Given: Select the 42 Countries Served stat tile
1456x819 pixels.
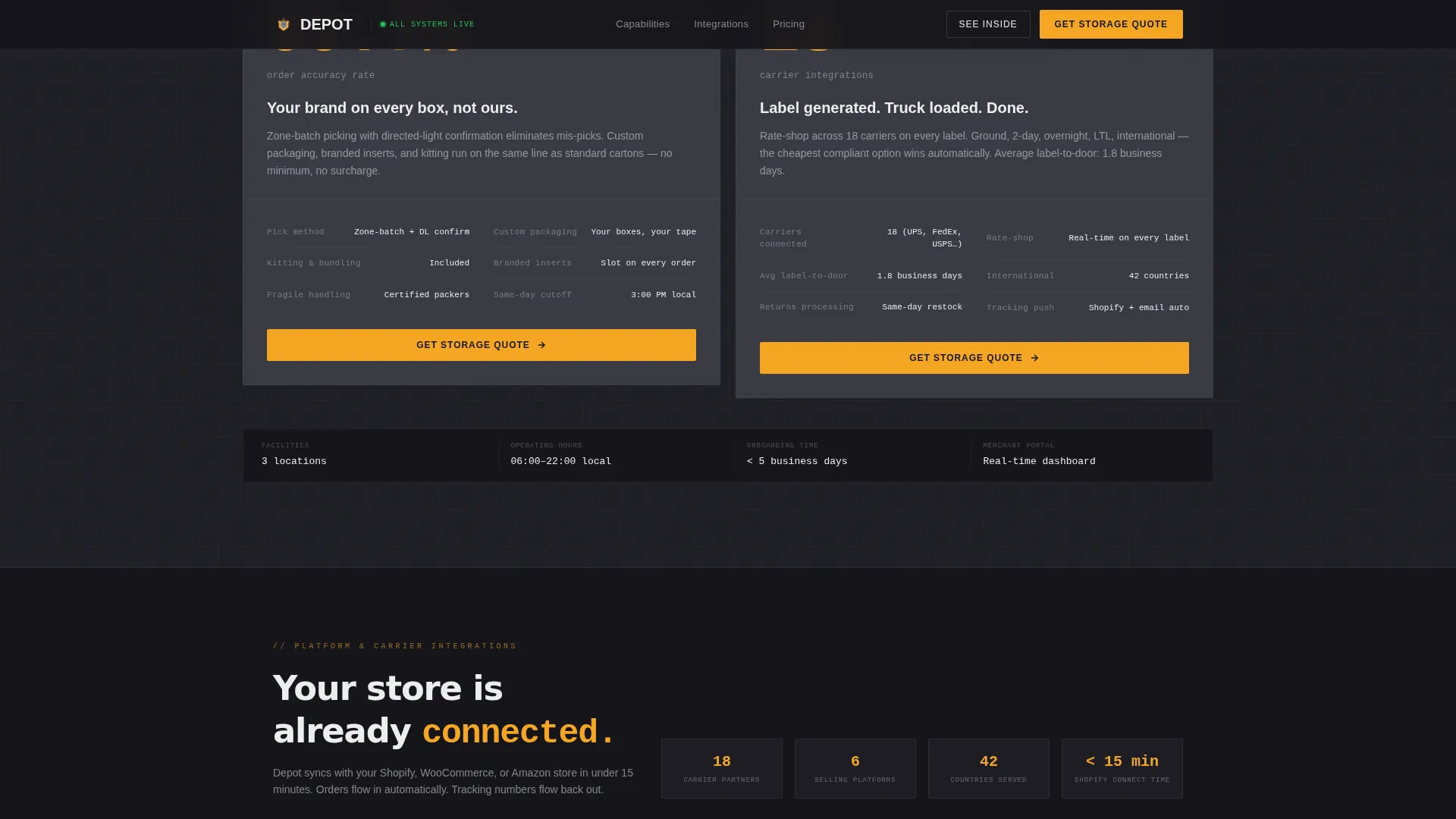Looking at the screenshot, I should coord(989,768).
